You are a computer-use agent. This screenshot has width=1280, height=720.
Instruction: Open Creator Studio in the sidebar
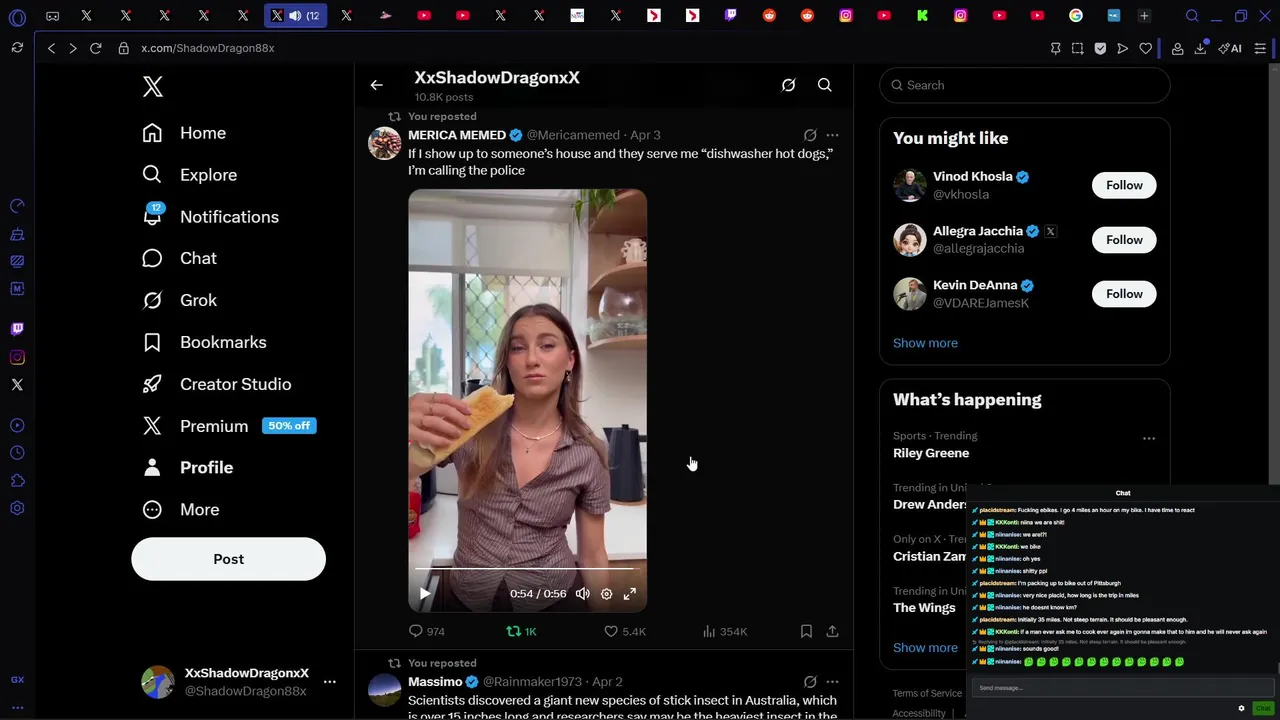(216, 384)
